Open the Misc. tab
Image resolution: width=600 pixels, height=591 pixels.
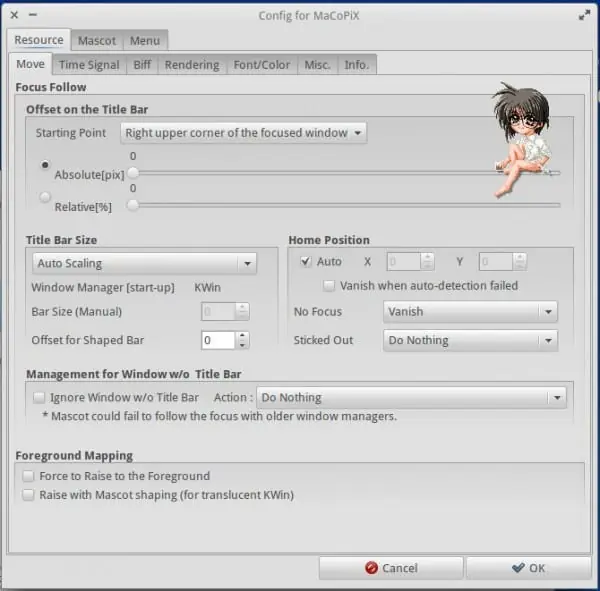pos(318,65)
